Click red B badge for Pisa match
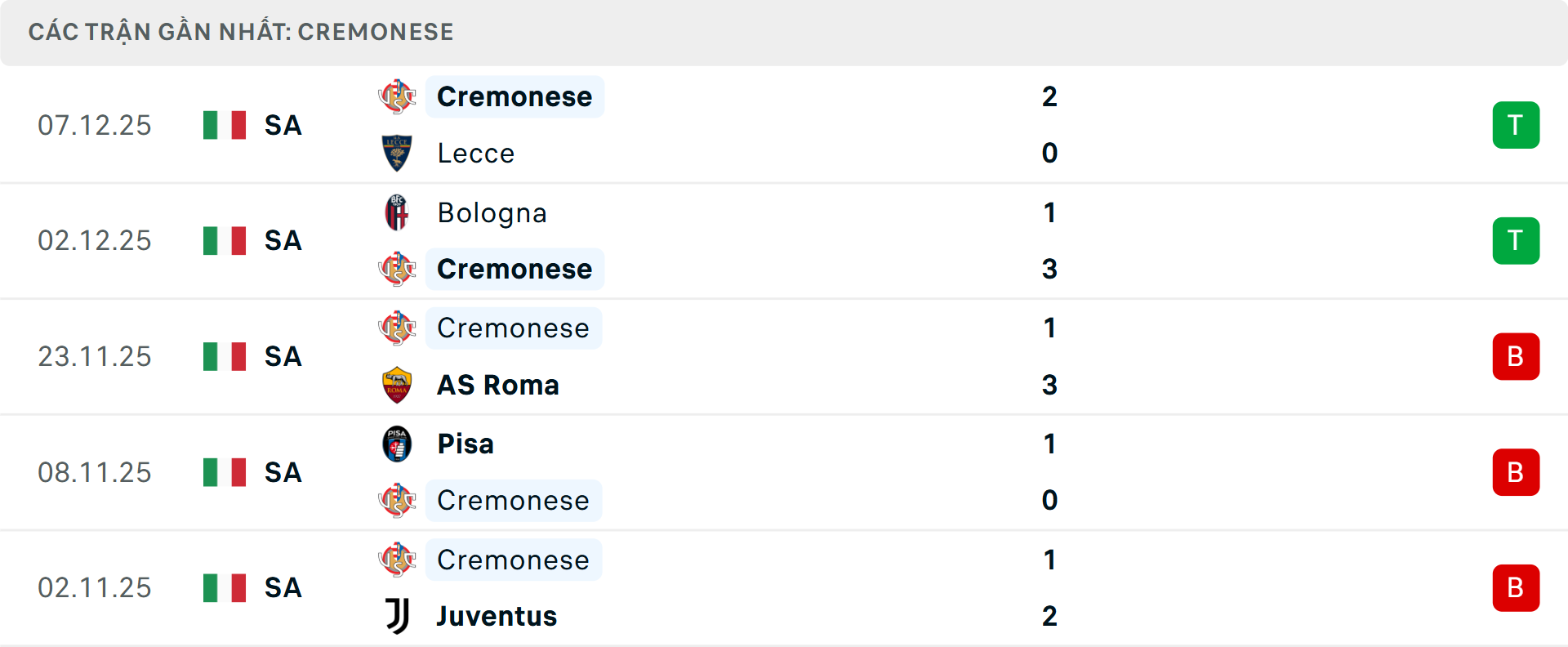 click(x=1516, y=472)
